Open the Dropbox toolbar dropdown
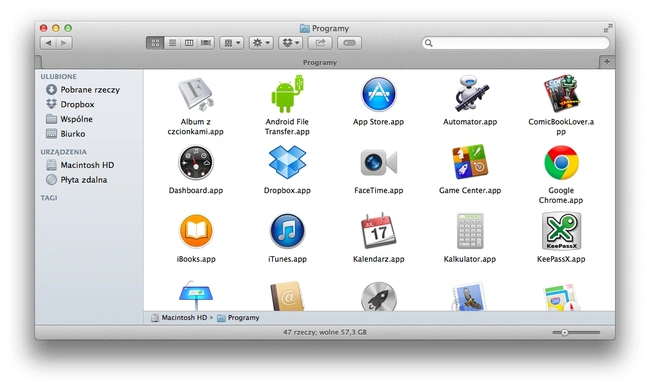The image size is (650, 388). (291, 43)
